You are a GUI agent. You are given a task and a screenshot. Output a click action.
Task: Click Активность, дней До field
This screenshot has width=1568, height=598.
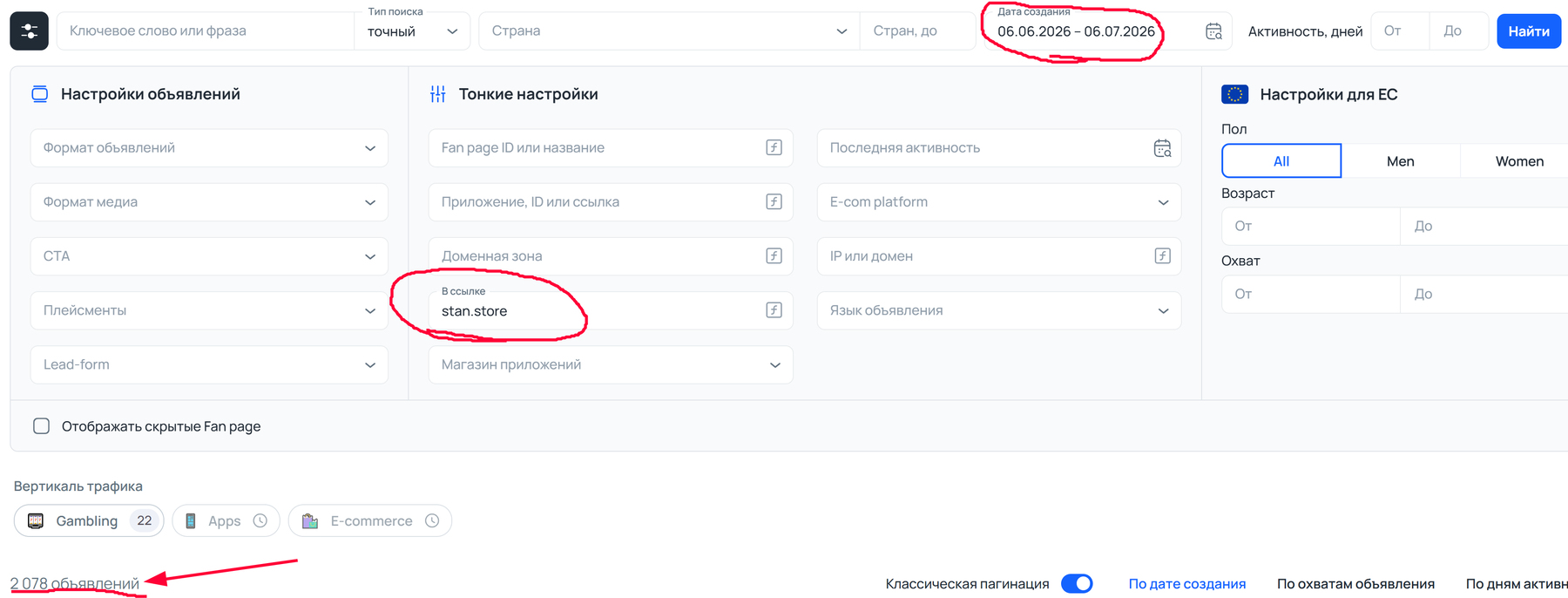[1458, 31]
